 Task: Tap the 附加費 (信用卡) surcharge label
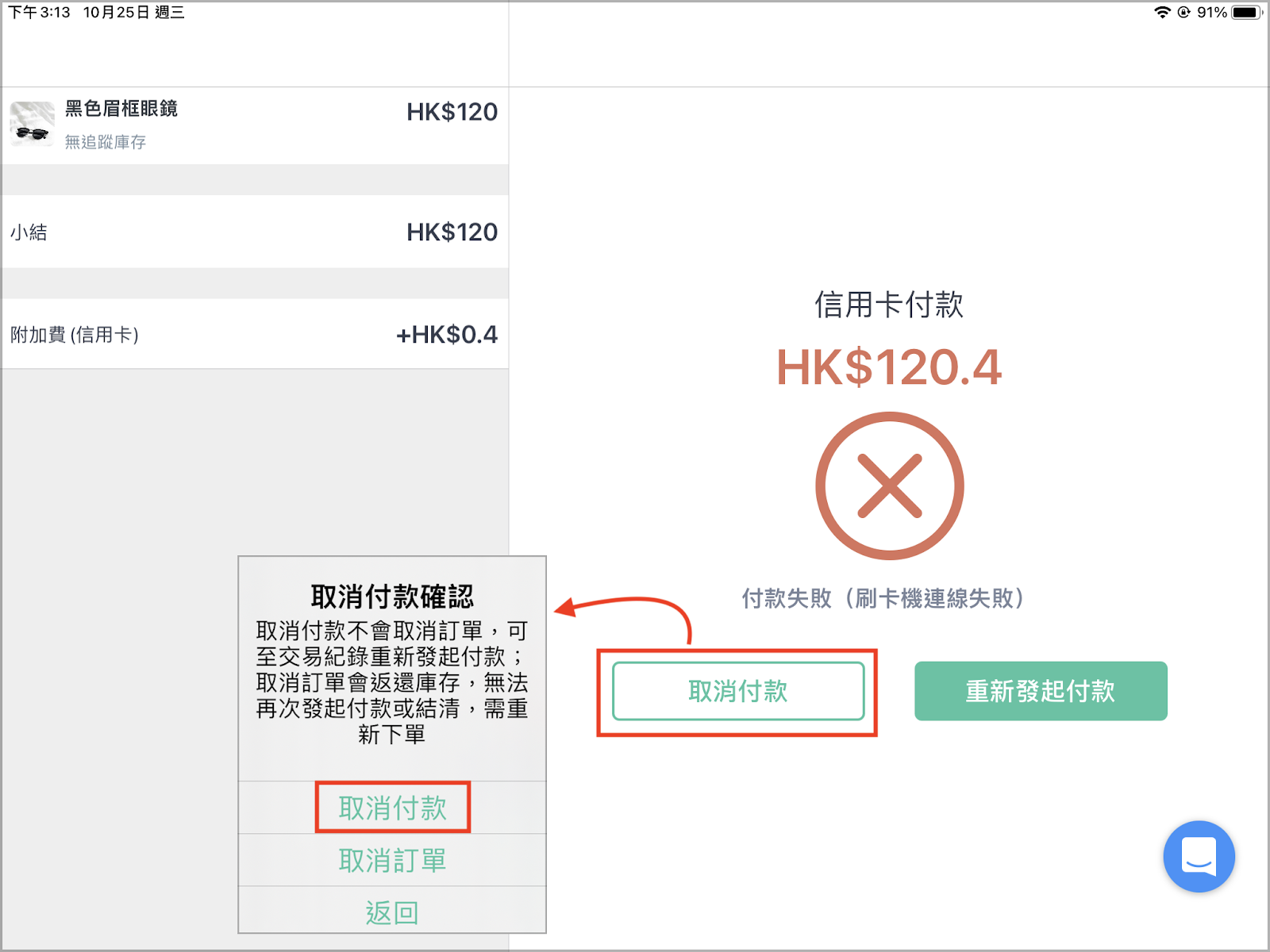point(75,335)
